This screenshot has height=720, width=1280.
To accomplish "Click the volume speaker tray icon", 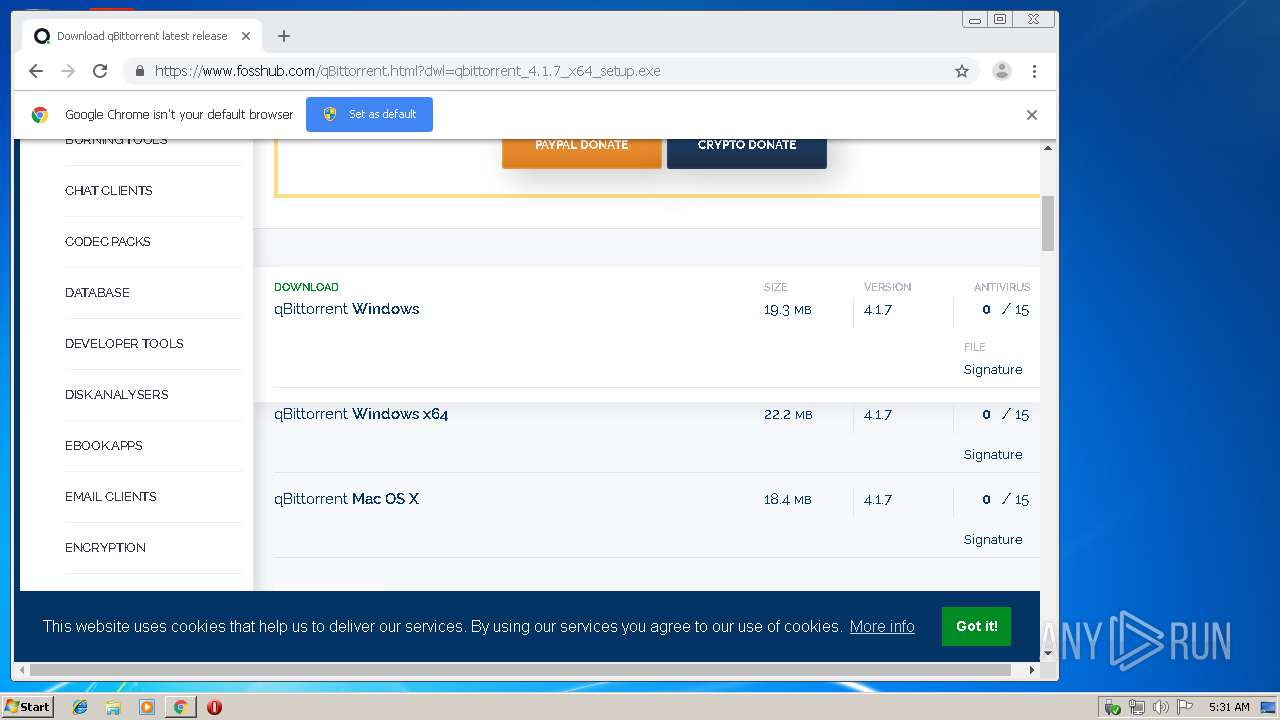I will pyautogui.click(x=1162, y=707).
